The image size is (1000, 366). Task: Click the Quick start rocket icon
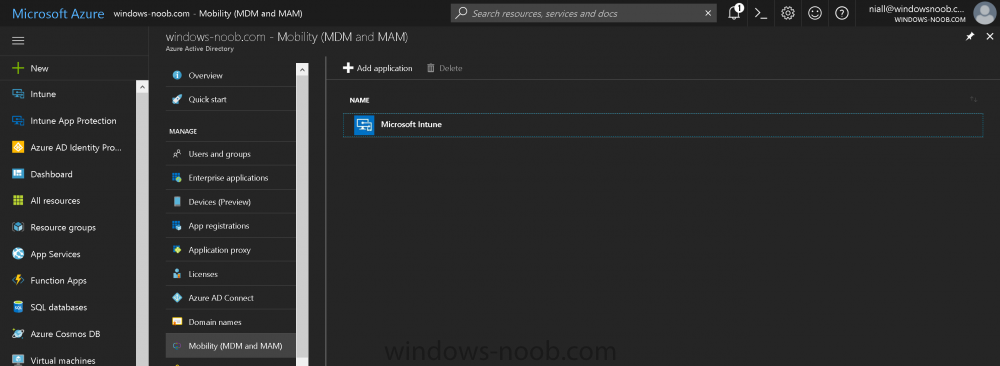[x=177, y=99]
